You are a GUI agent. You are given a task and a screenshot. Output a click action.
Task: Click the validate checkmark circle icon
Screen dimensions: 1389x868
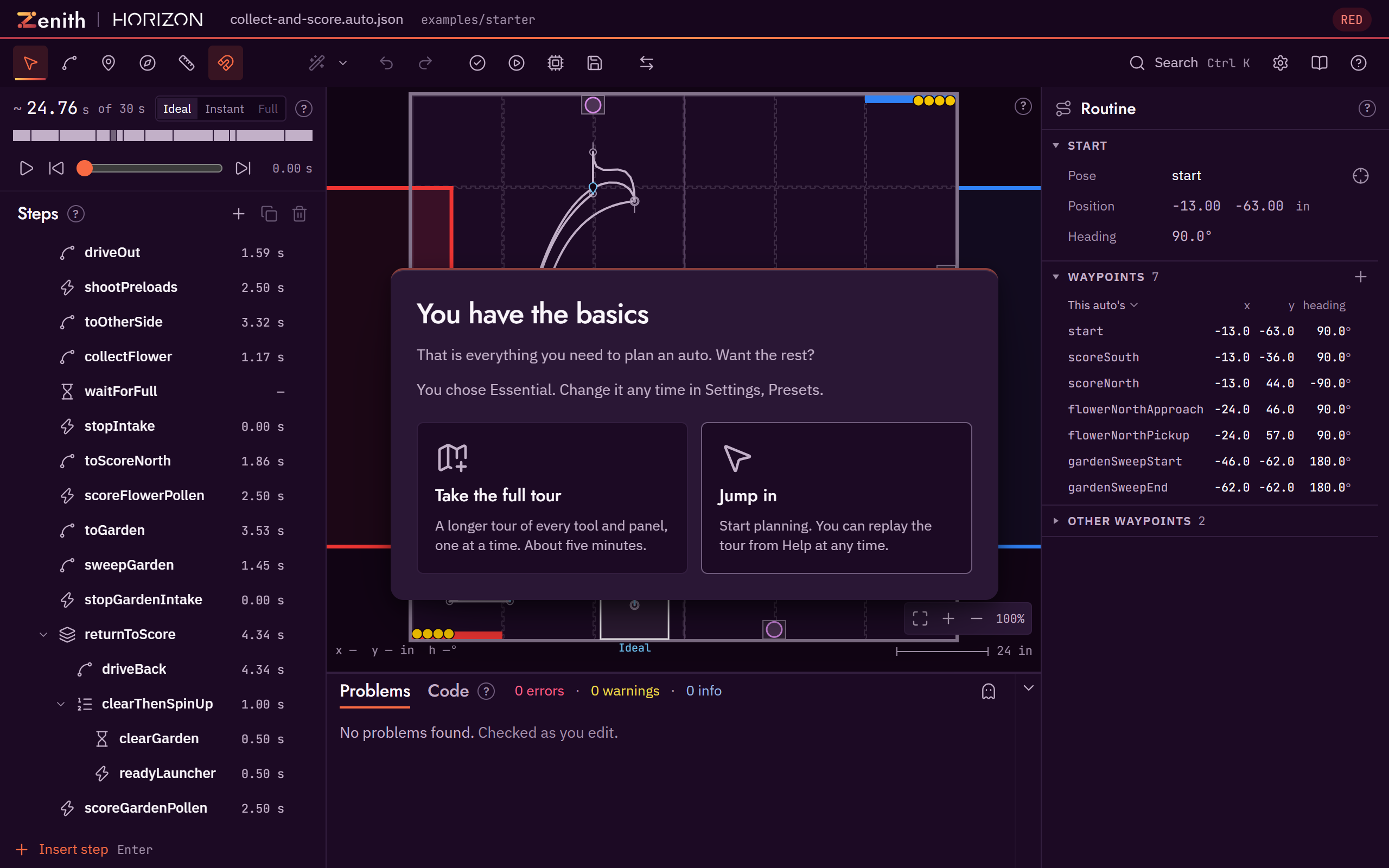477,63
